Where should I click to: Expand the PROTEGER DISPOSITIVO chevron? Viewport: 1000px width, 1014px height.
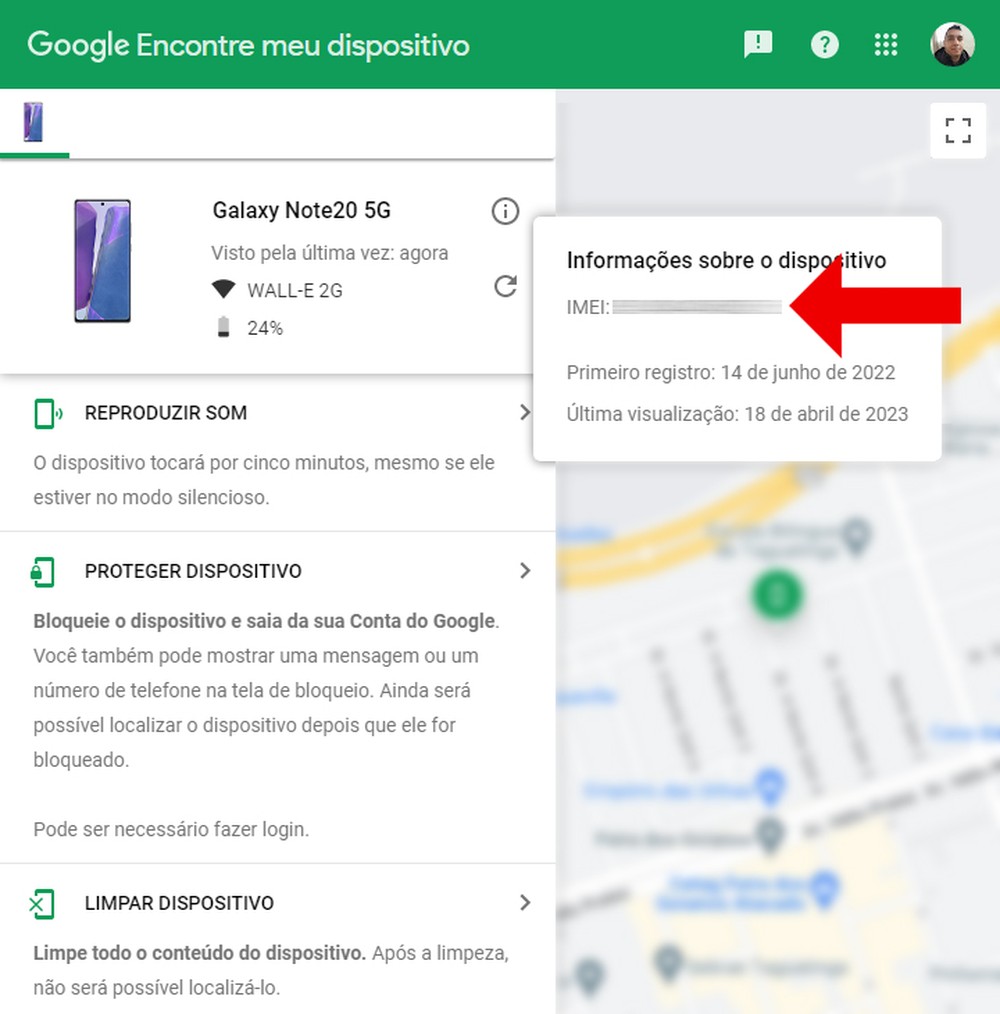525,571
